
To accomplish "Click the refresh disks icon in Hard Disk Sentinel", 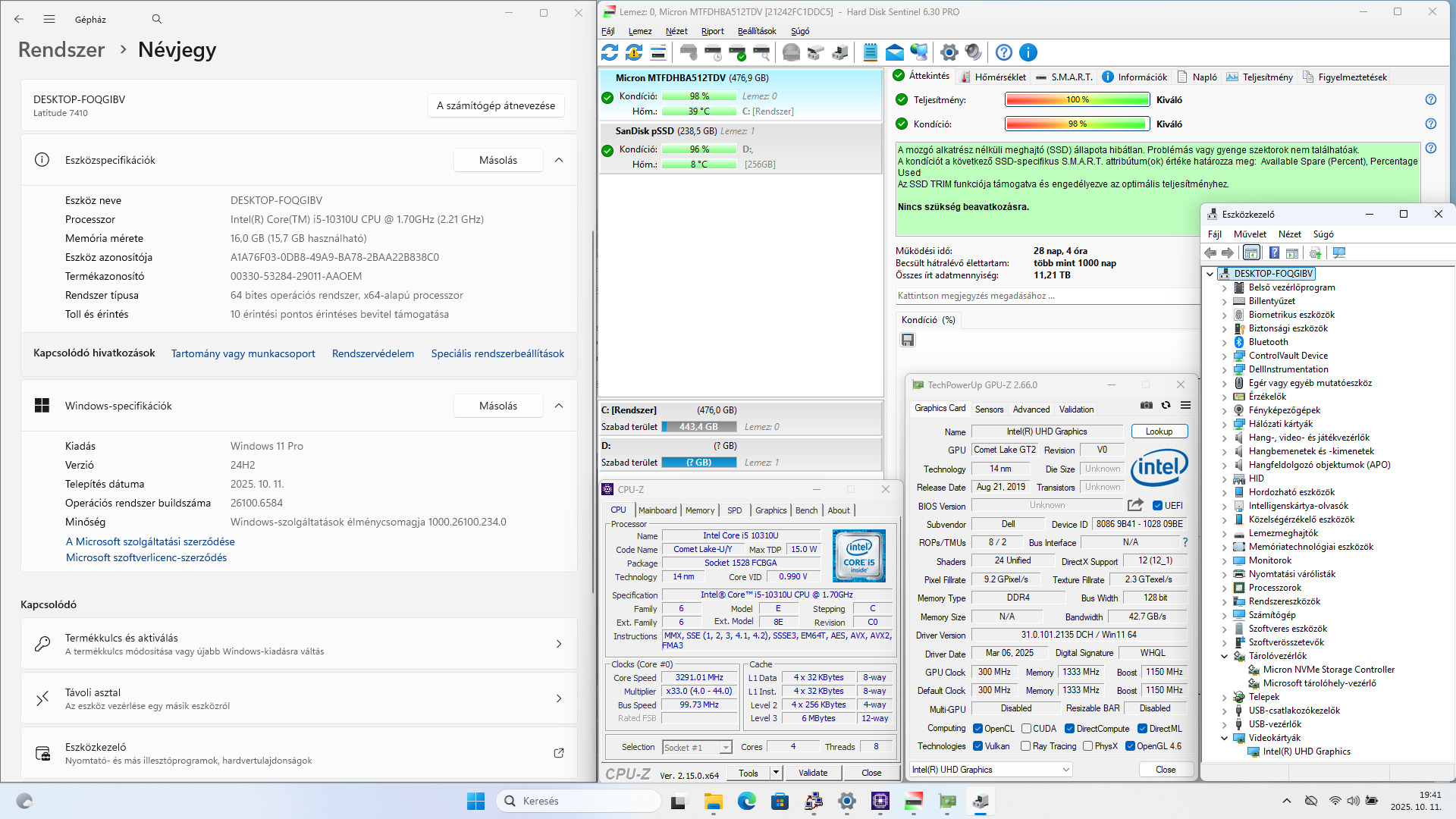I will click(610, 52).
